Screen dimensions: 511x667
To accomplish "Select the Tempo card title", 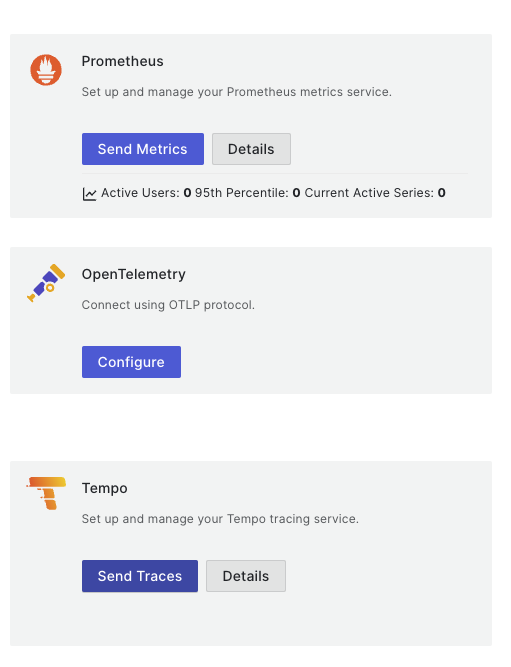I will click(105, 488).
